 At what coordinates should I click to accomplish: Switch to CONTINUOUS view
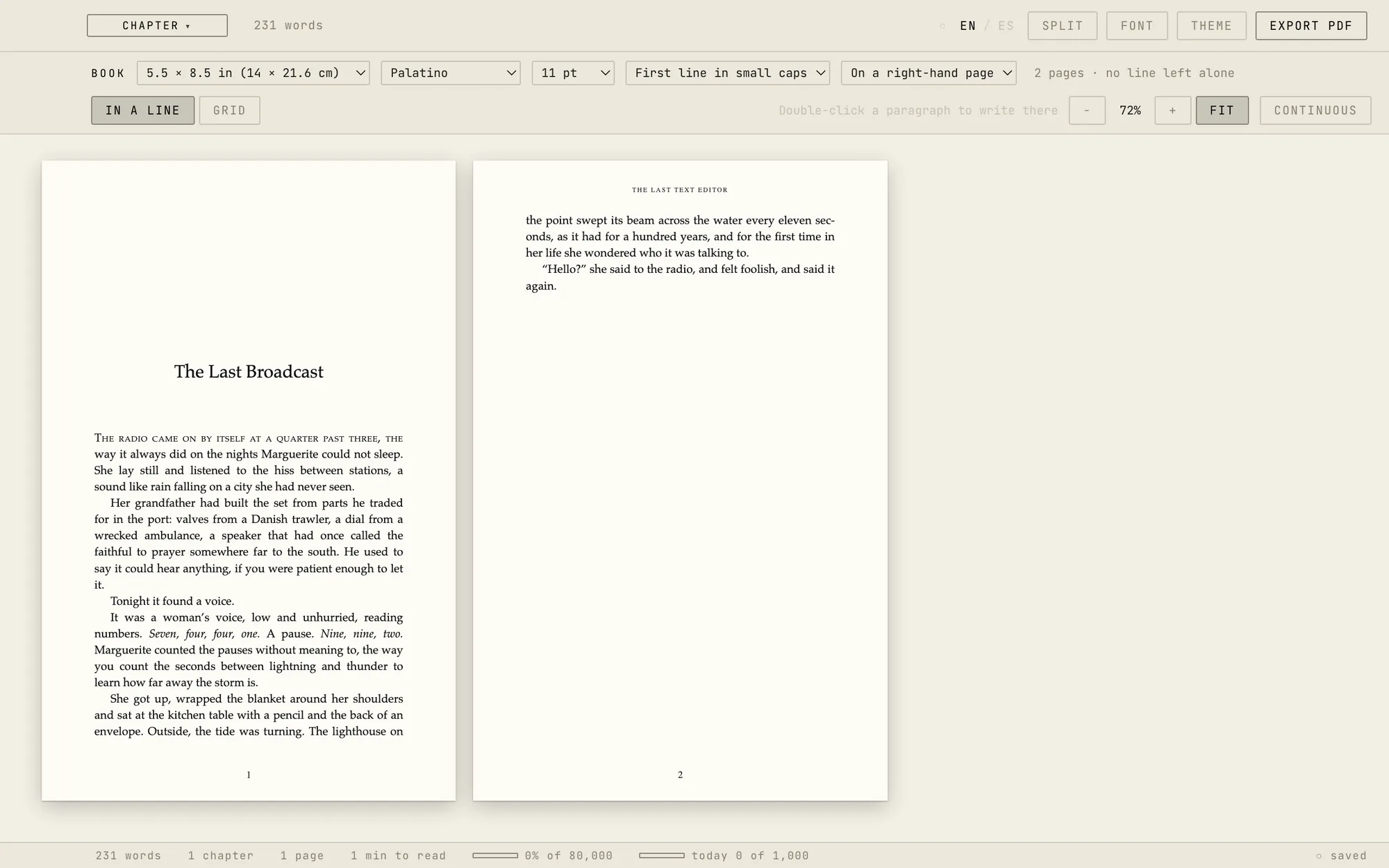(1315, 110)
